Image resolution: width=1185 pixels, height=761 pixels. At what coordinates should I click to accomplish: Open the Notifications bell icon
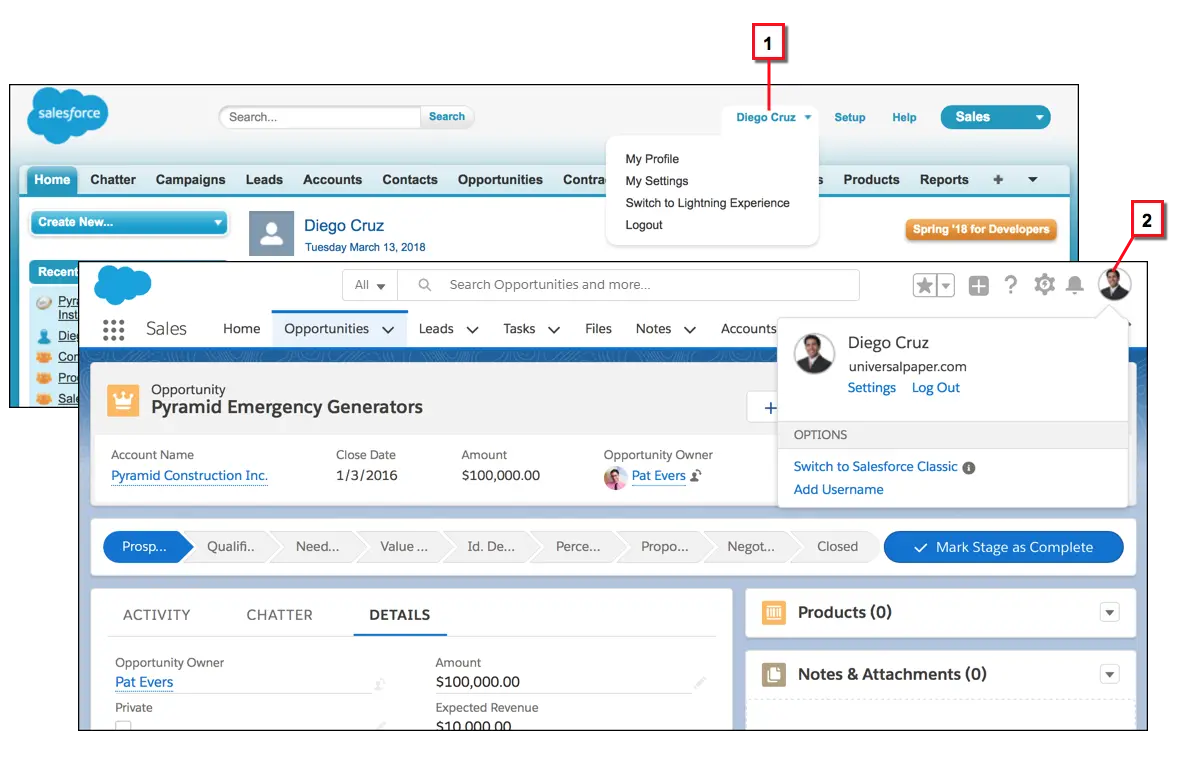1075,285
